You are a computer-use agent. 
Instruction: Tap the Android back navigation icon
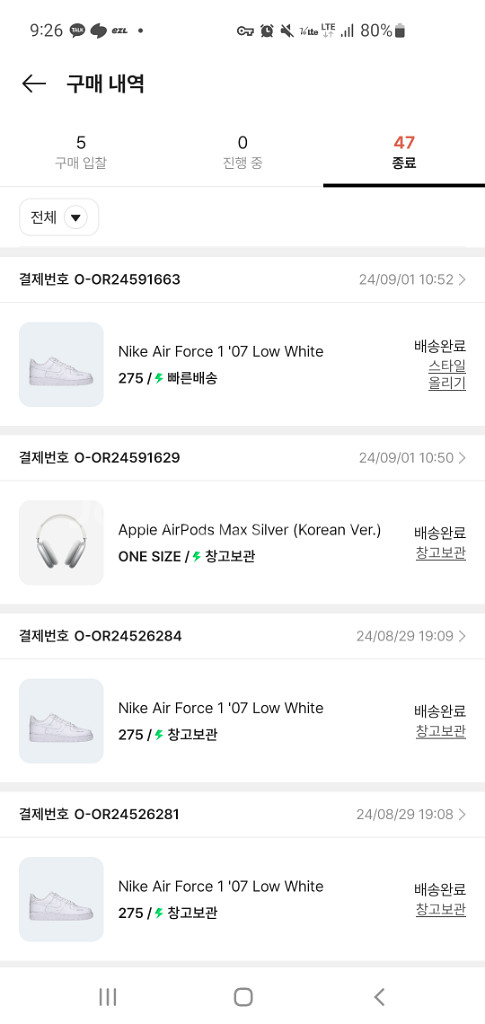379,997
